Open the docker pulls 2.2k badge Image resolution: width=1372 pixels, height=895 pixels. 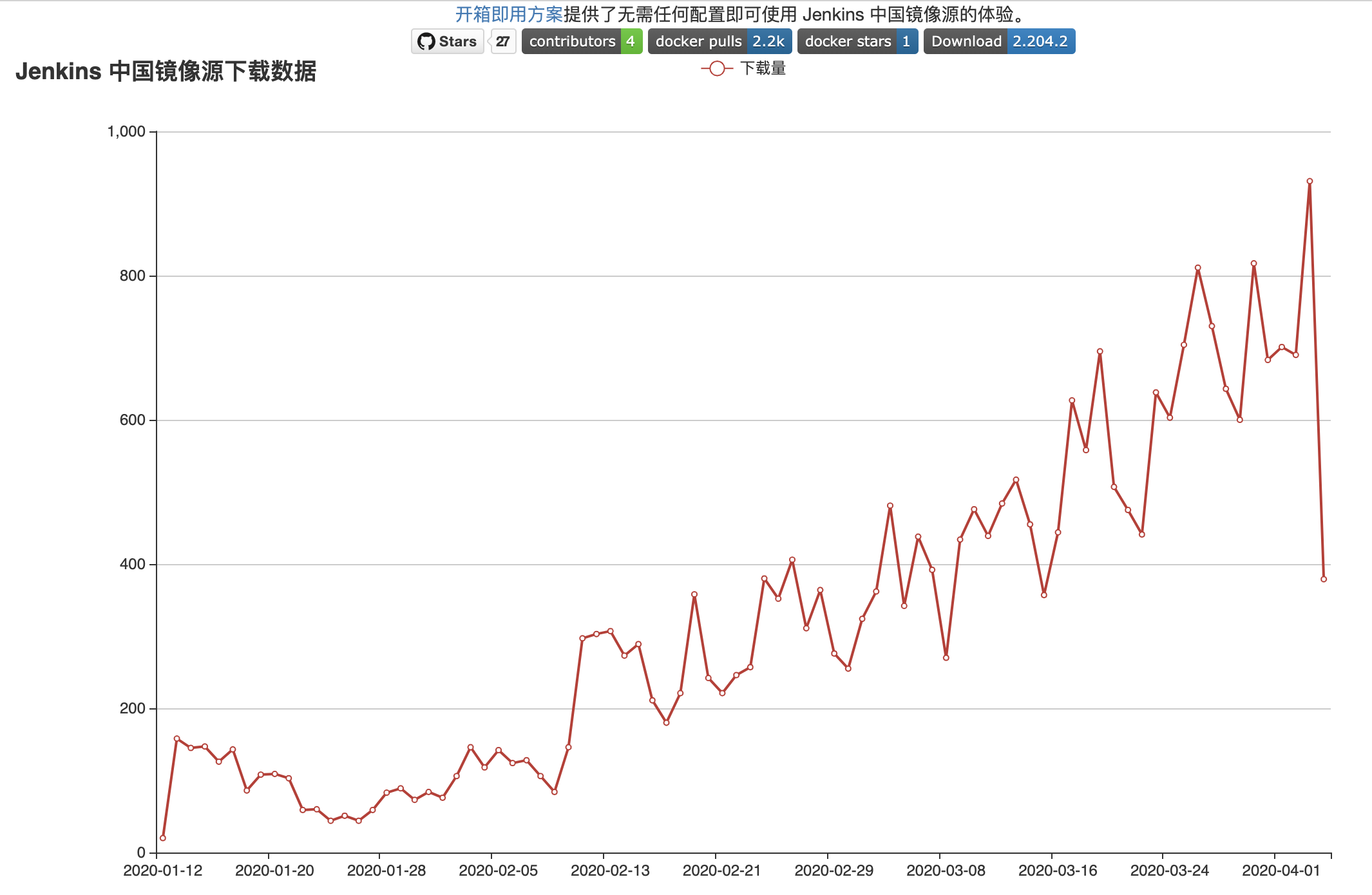(720, 41)
